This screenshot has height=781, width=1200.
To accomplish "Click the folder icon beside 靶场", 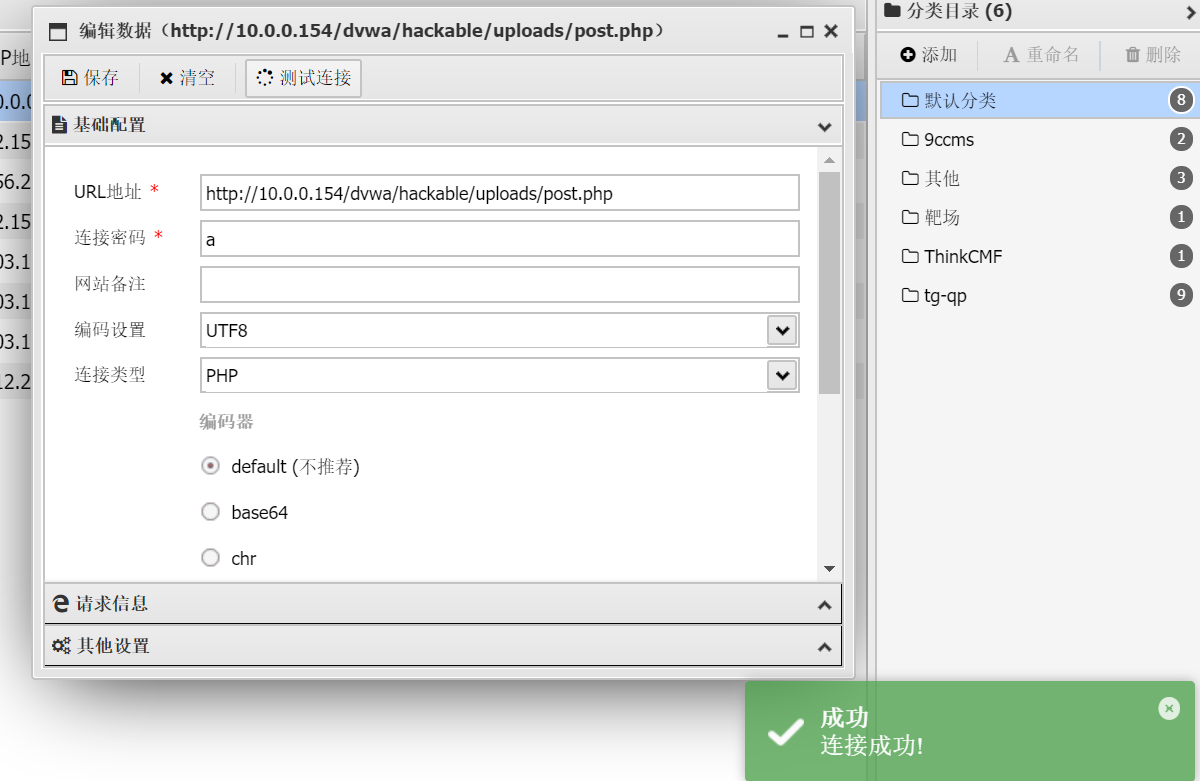I will click(x=909, y=217).
